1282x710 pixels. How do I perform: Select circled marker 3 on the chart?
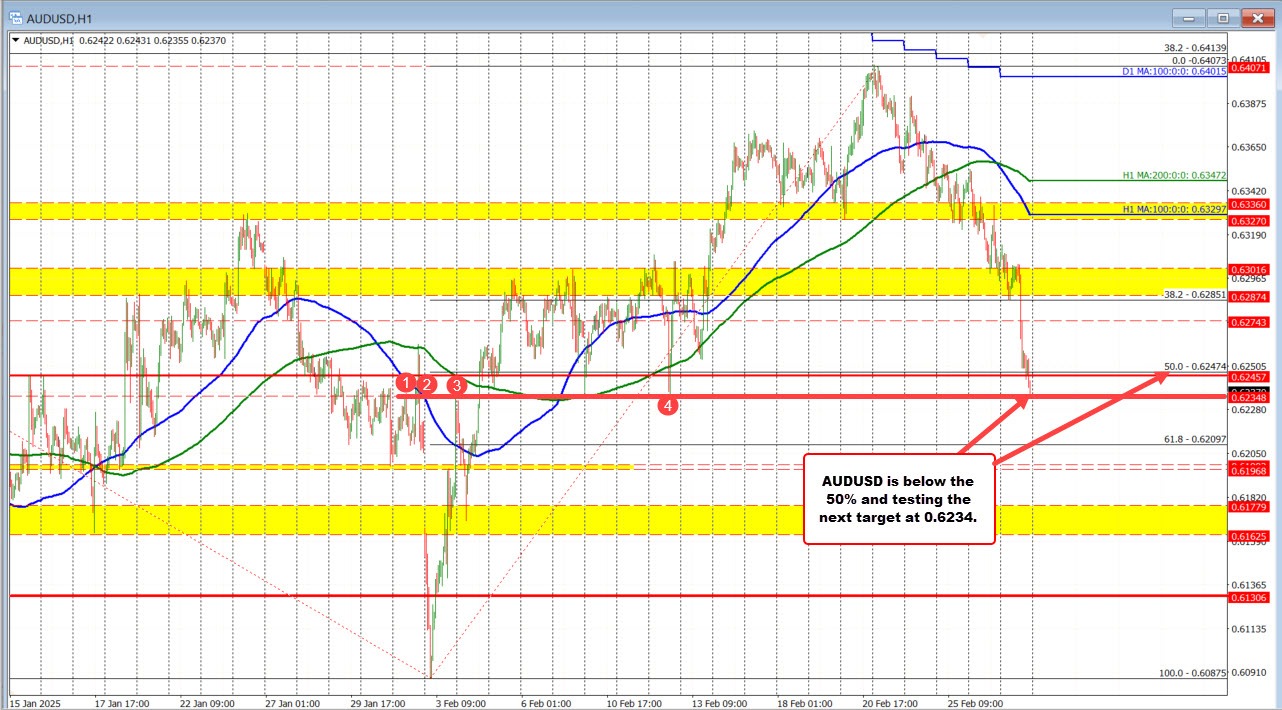457,385
